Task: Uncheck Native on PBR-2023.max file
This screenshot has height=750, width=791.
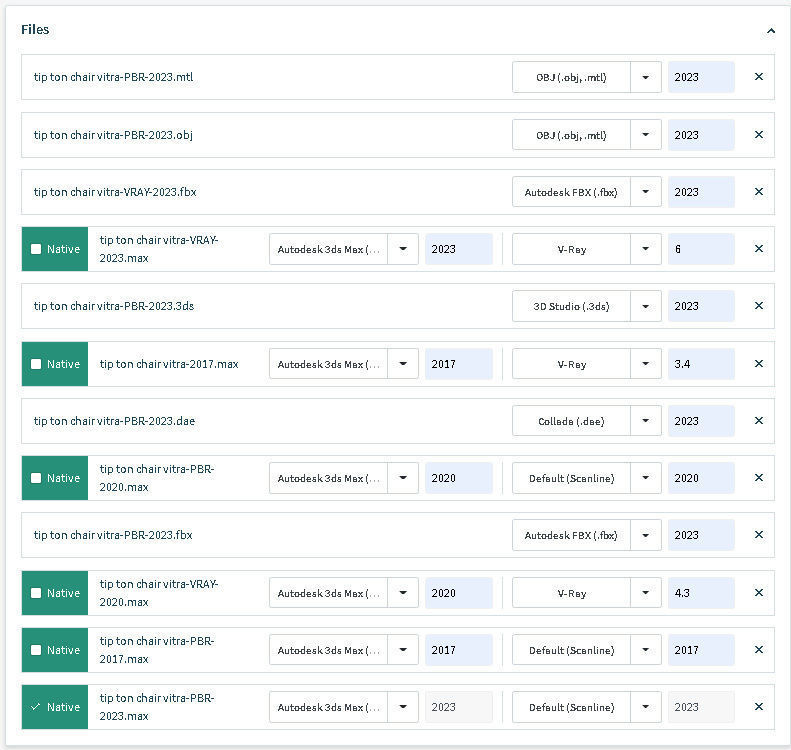Action: point(37,707)
